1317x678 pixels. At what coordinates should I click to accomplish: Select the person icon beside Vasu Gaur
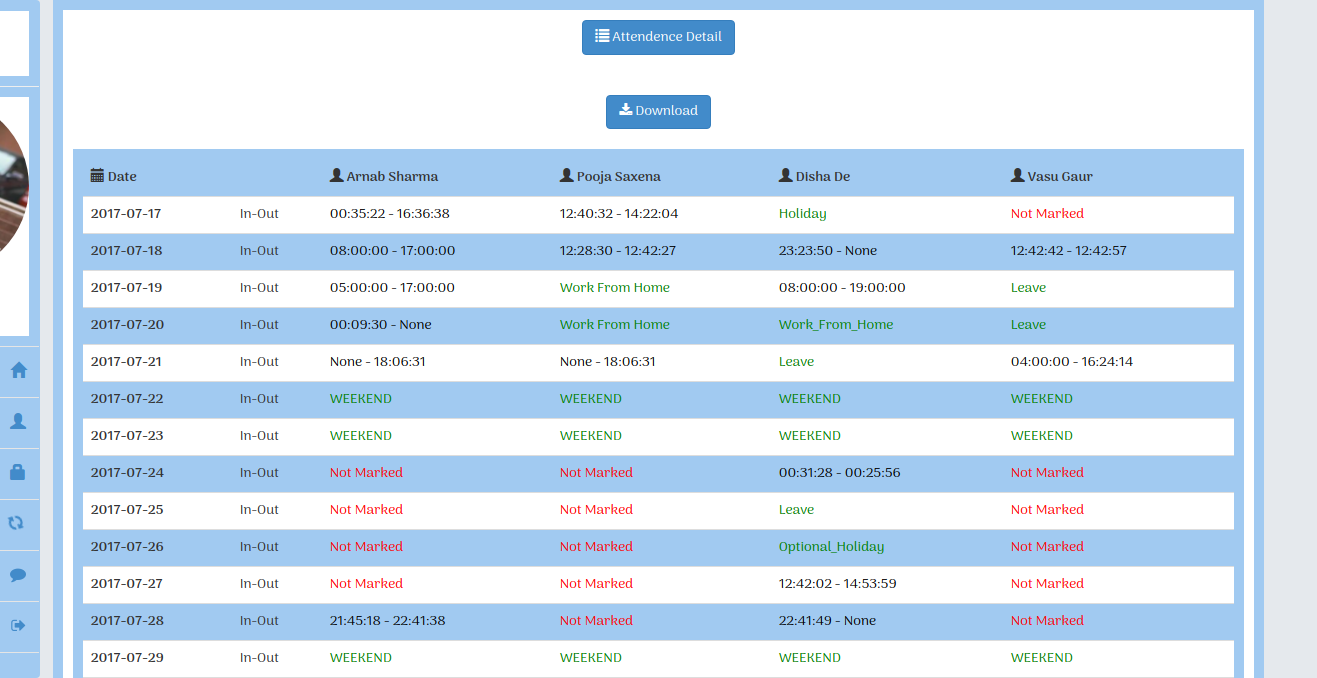click(1018, 175)
